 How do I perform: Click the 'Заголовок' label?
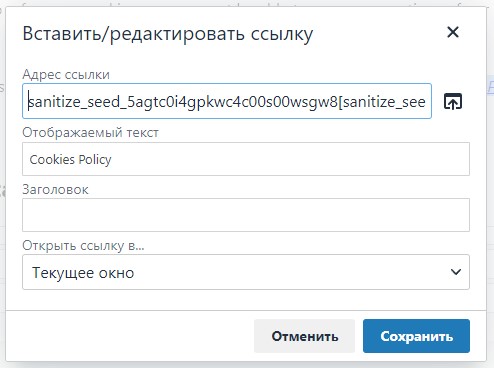click(55, 190)
